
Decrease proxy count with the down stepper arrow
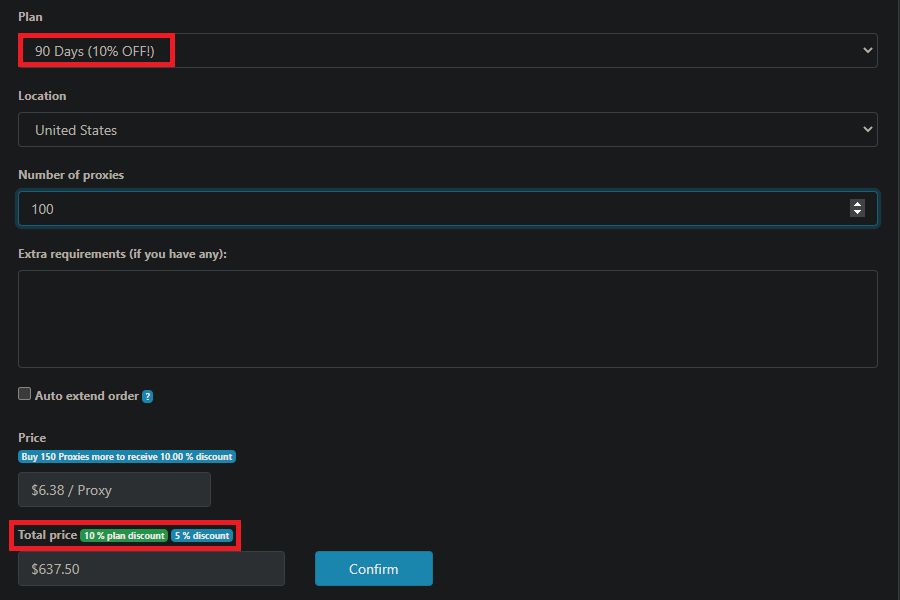click(x=857, y=212)
